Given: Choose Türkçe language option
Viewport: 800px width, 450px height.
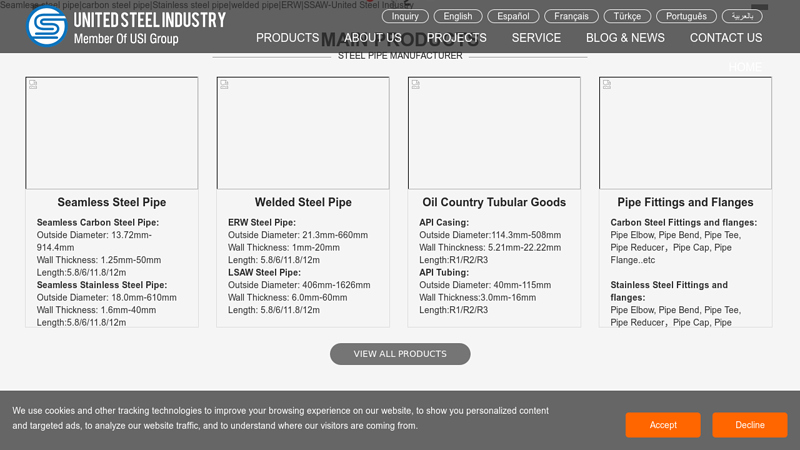Looking at the screenshot, I should 627,16.
